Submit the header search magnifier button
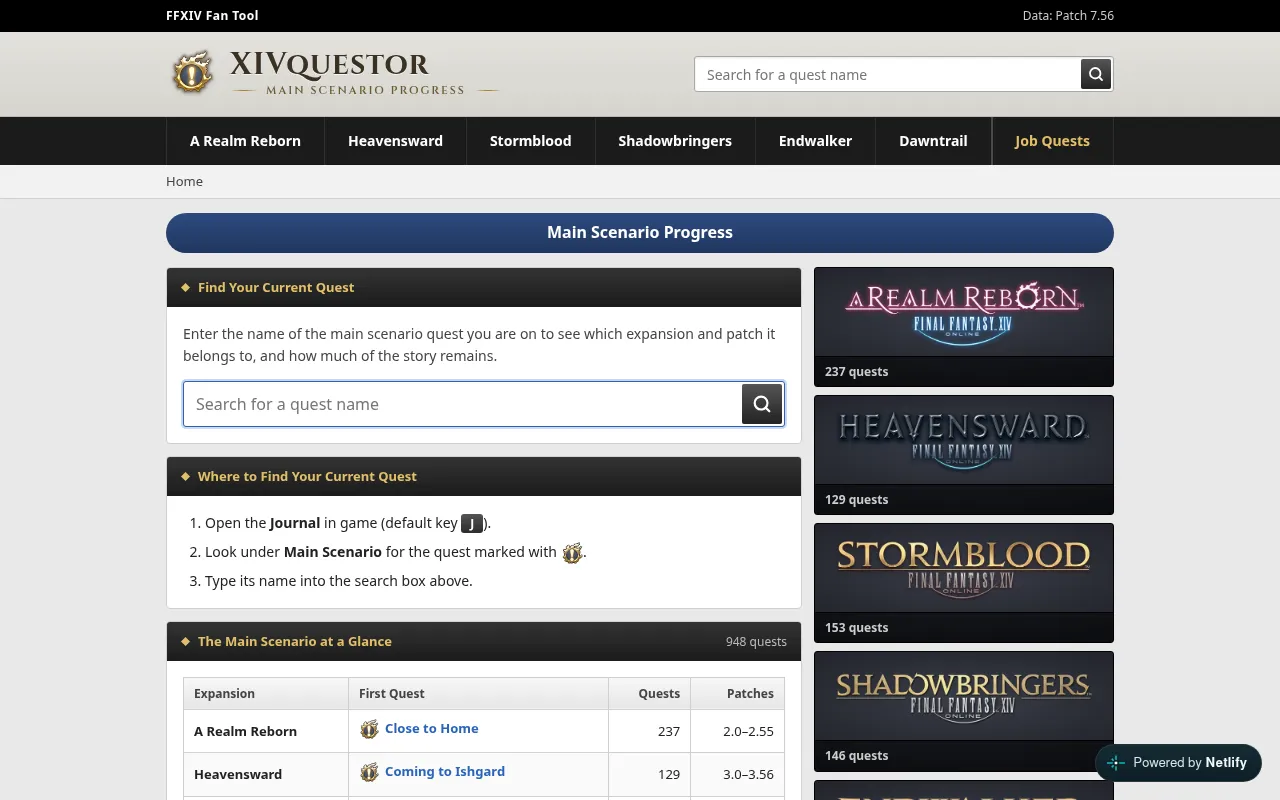Screen dimensions: 1280x800 1096,74
